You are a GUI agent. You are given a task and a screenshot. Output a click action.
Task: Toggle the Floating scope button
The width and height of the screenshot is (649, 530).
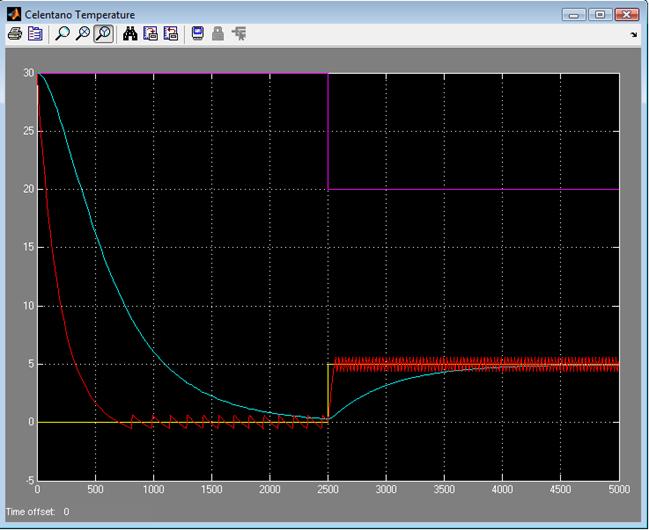(x=198, y=34)
